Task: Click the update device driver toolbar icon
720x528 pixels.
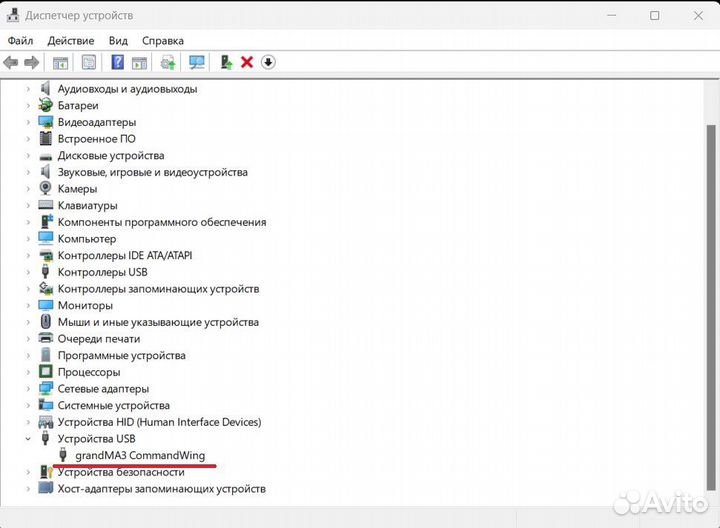Action: point(227,62)
